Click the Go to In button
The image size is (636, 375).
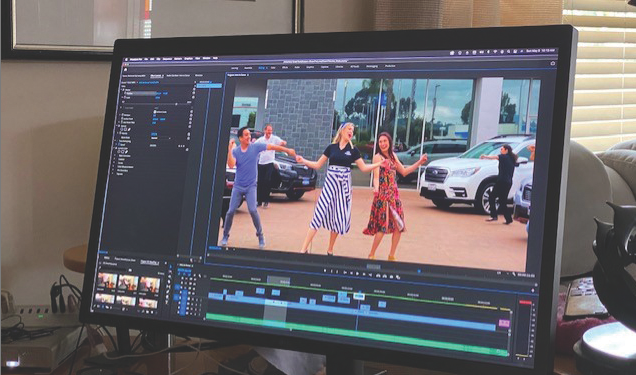pos(345,272)
